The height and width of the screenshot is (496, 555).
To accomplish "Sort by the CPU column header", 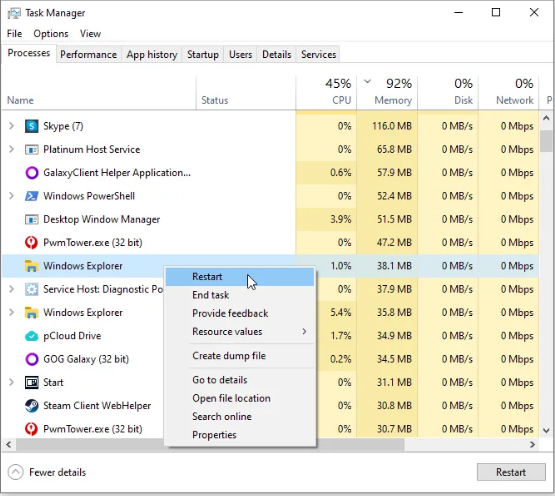I will (326, 93).
